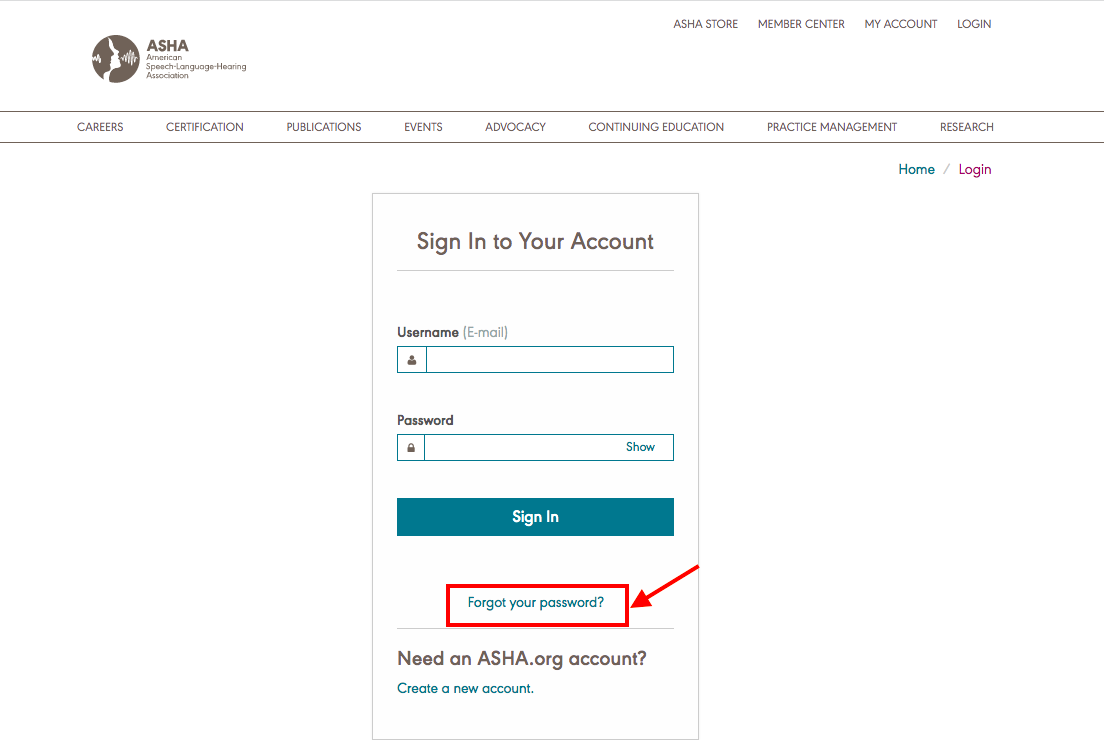Open the Events menu
1104x740 pixels.
pos(423,127)
